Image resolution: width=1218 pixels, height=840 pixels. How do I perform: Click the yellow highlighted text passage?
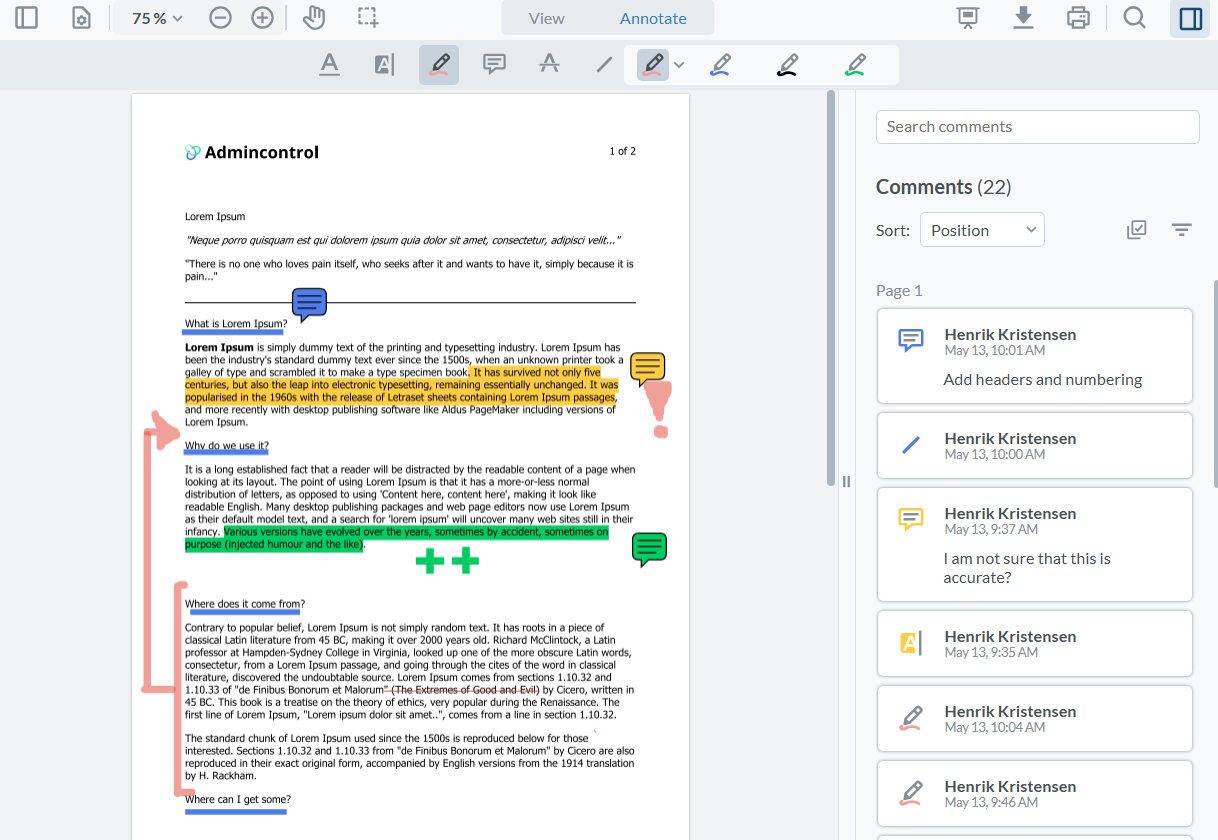(x=401, y=385)
